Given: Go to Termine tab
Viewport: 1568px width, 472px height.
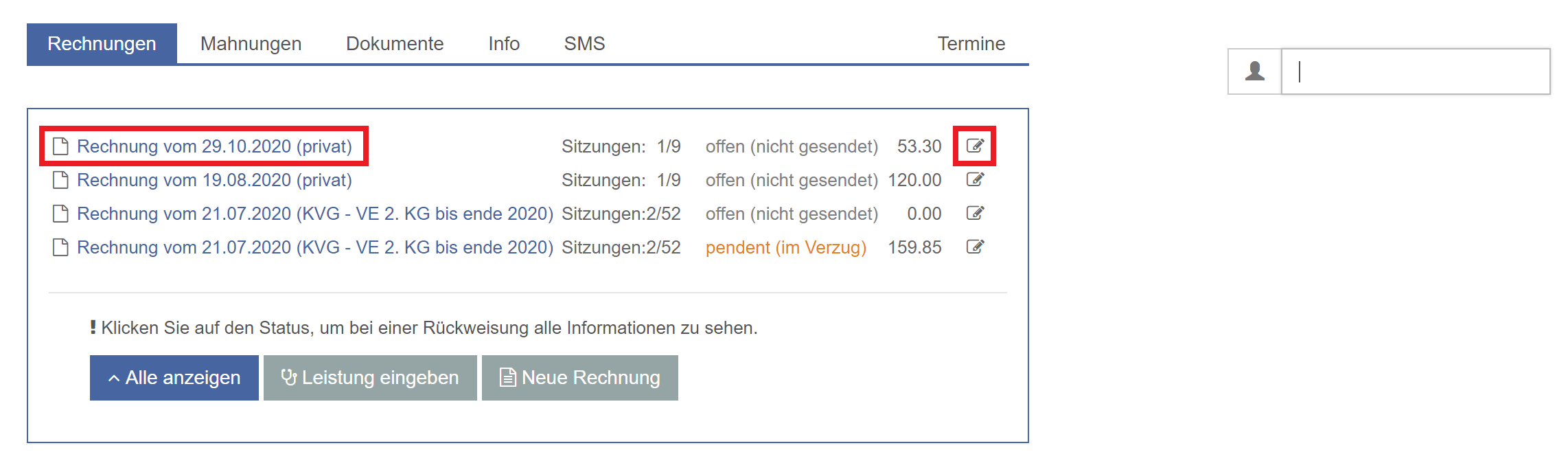Looking at the screenshot, I should (971, 44).
